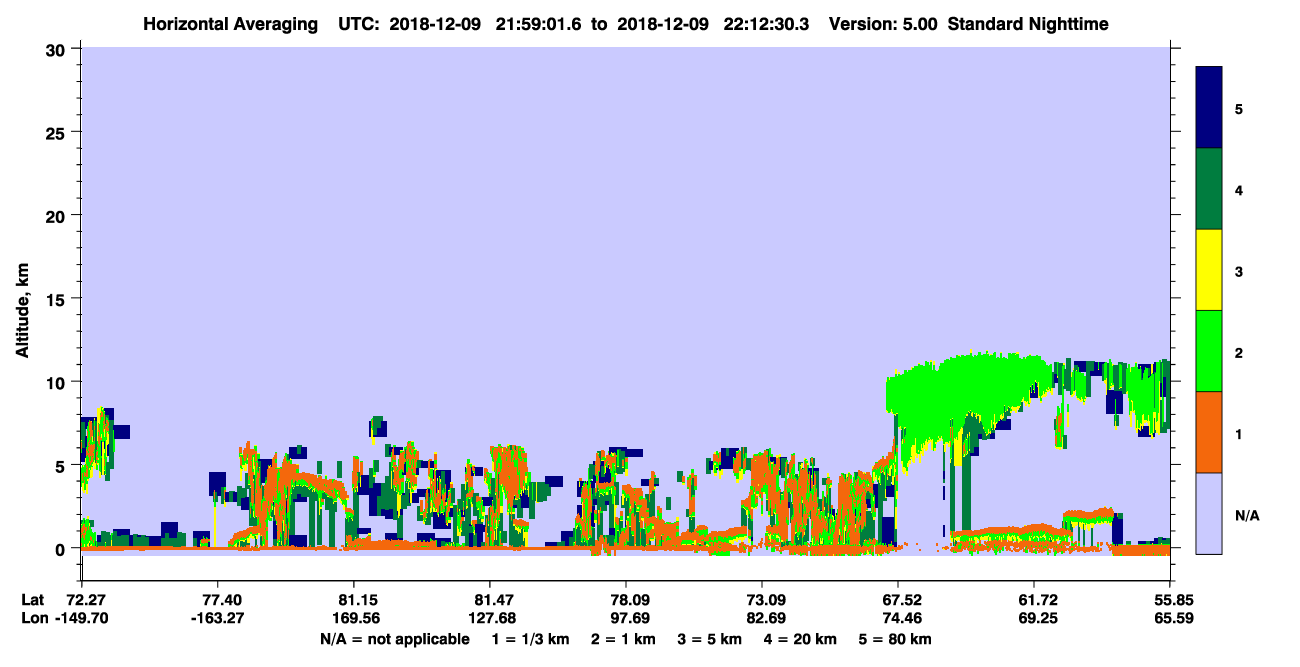The width and height of the screenshot is (1300, 667).
Task: Click the yellow colorbar segment labeled 3
Action: click(x=1209, y=270)
